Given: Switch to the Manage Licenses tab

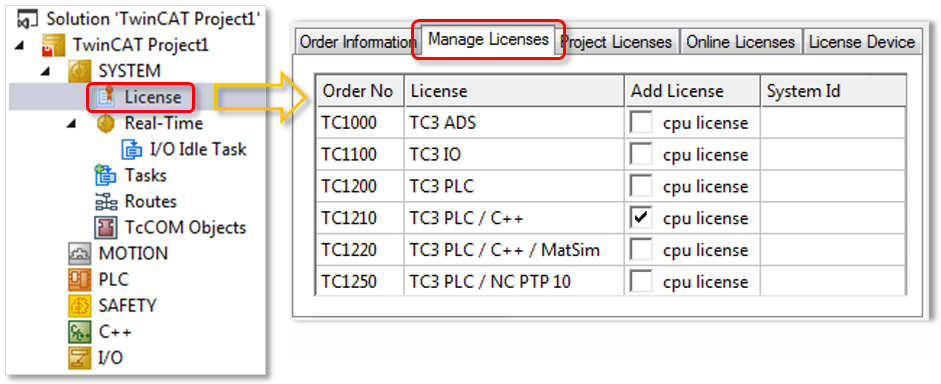Looking at the screenshot, I should coord(488,40).
